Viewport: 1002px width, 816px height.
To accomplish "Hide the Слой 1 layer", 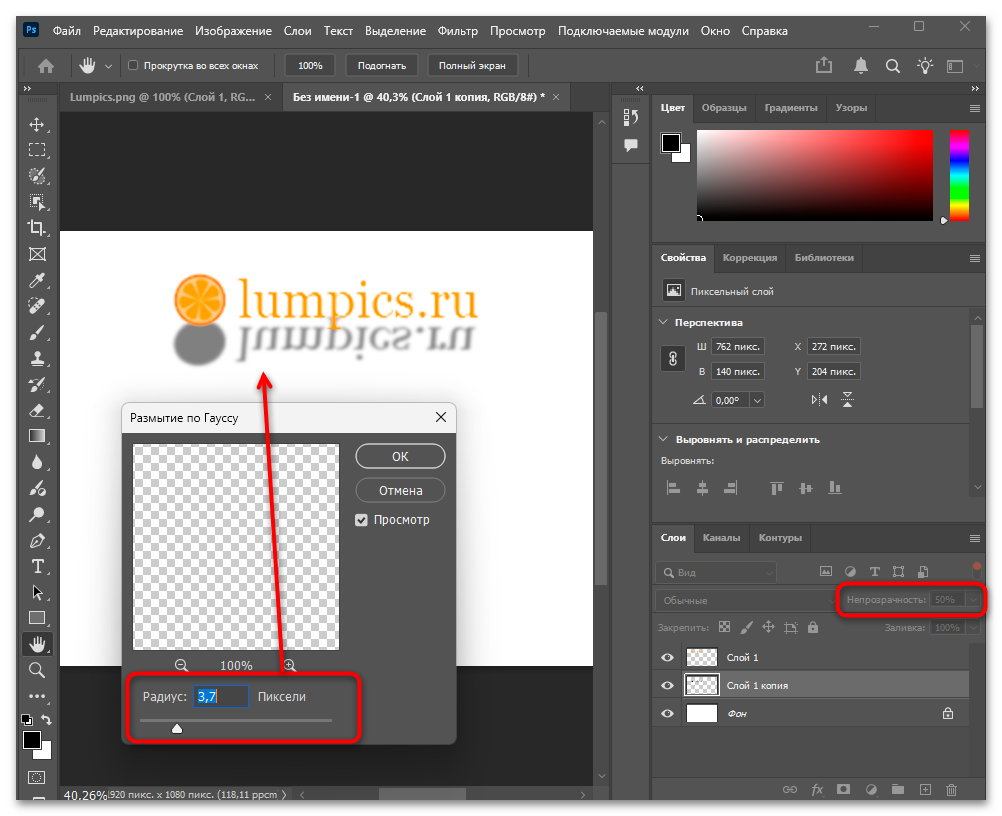I will pos(667,658).
